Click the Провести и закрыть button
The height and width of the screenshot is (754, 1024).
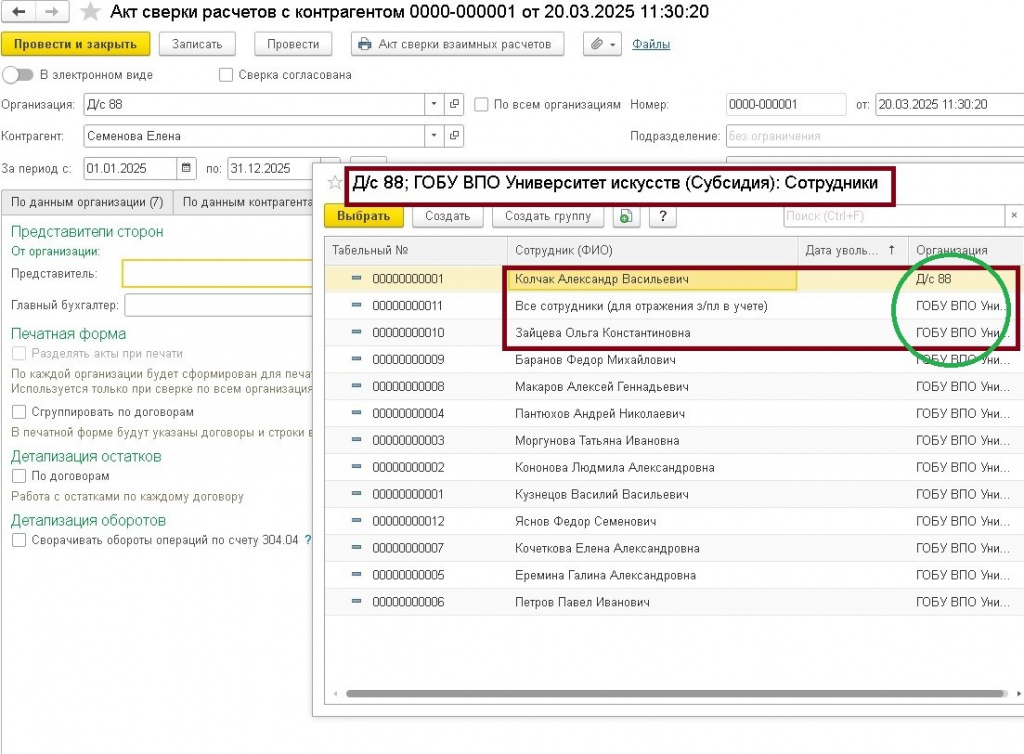coord(75,44)
